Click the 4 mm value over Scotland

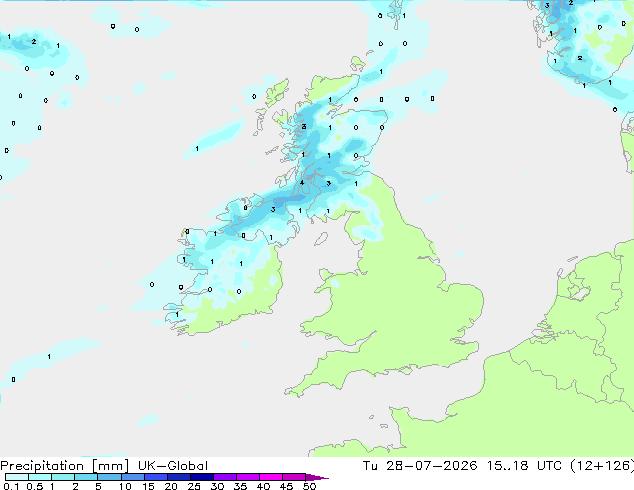click(x=302, y=183)
